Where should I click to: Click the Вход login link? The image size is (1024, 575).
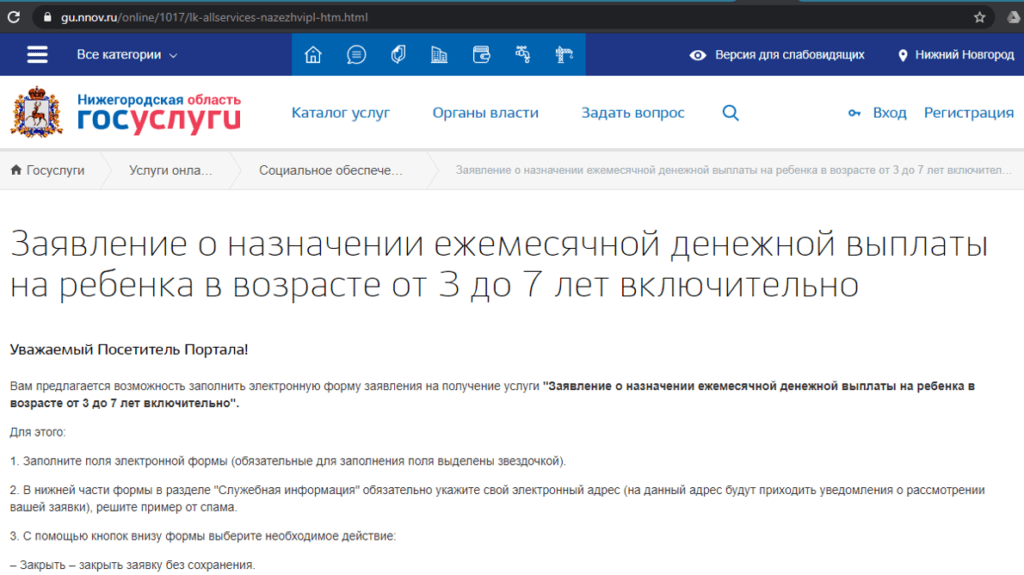[x=889, y=113]
